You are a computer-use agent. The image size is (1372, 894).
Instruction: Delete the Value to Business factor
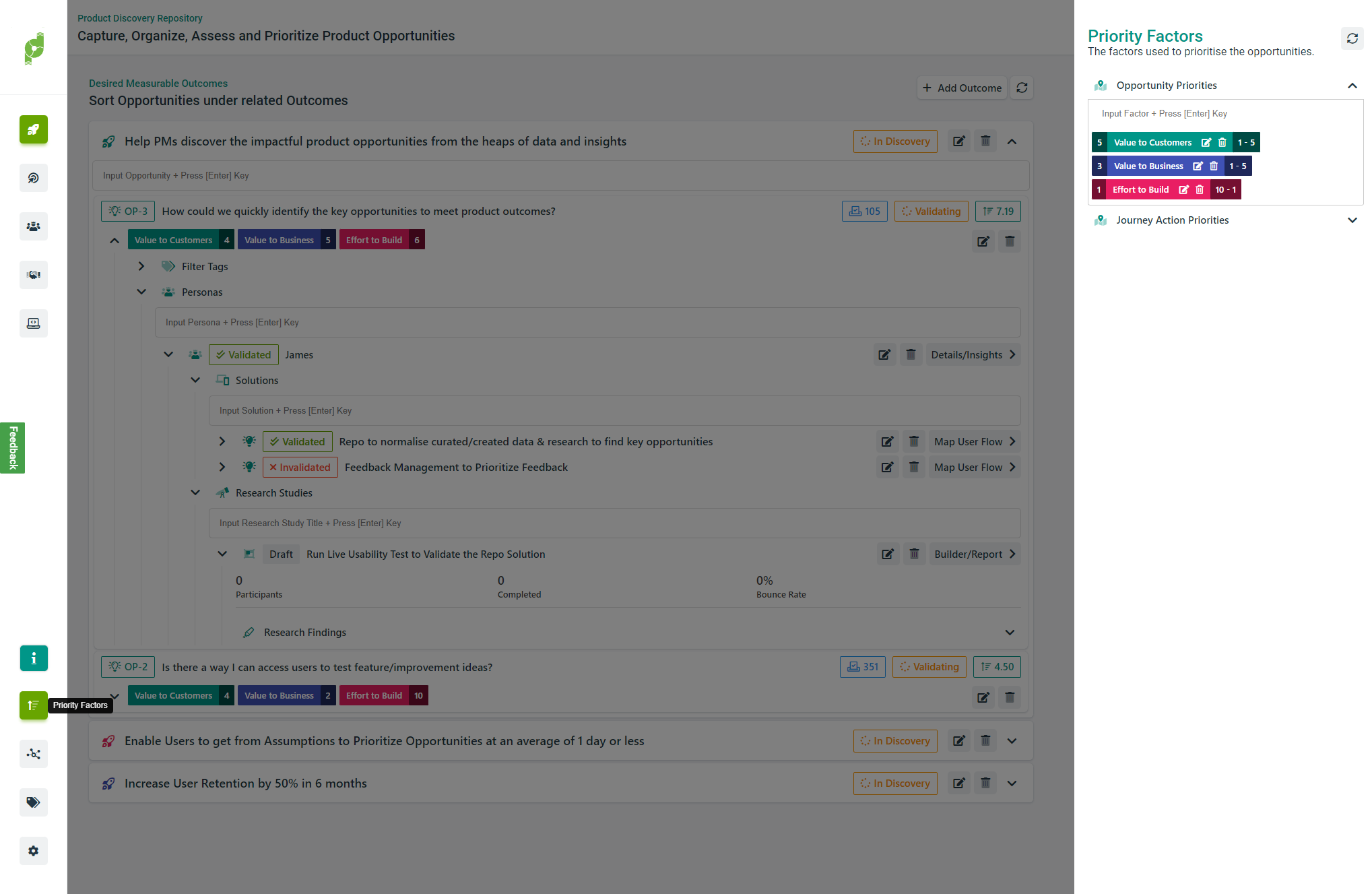tap(1214, 166)
